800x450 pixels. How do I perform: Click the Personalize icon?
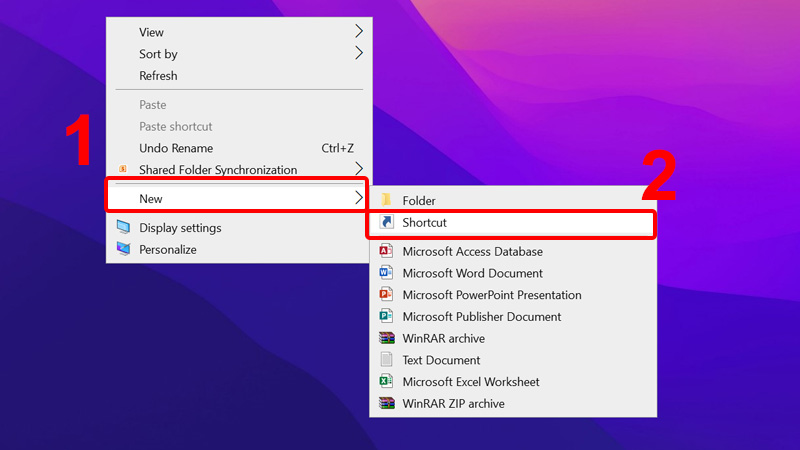tap(123, 250)
